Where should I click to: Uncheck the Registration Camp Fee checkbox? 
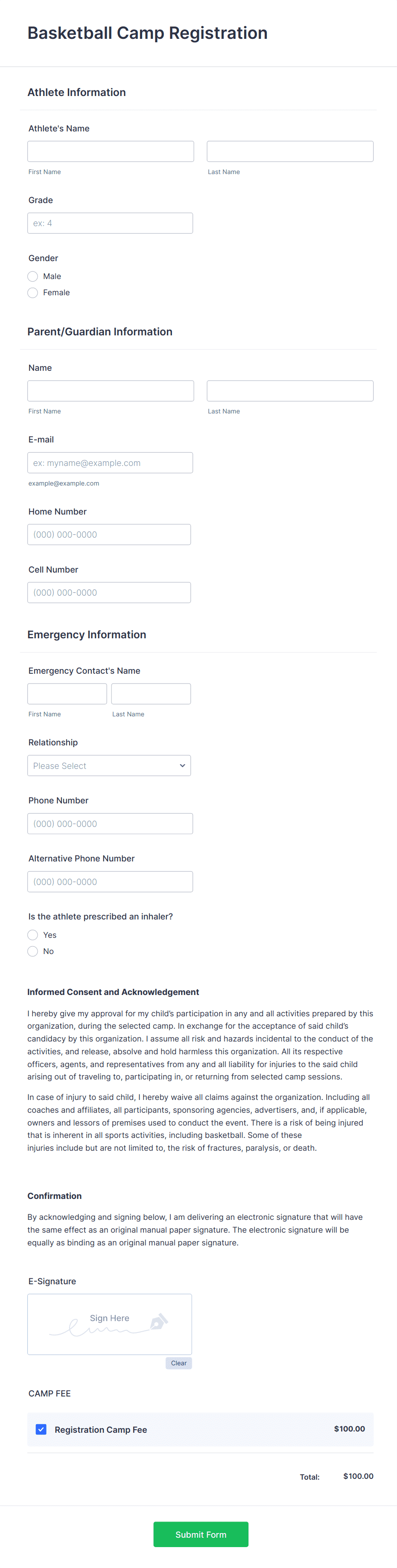[41, 1429]
